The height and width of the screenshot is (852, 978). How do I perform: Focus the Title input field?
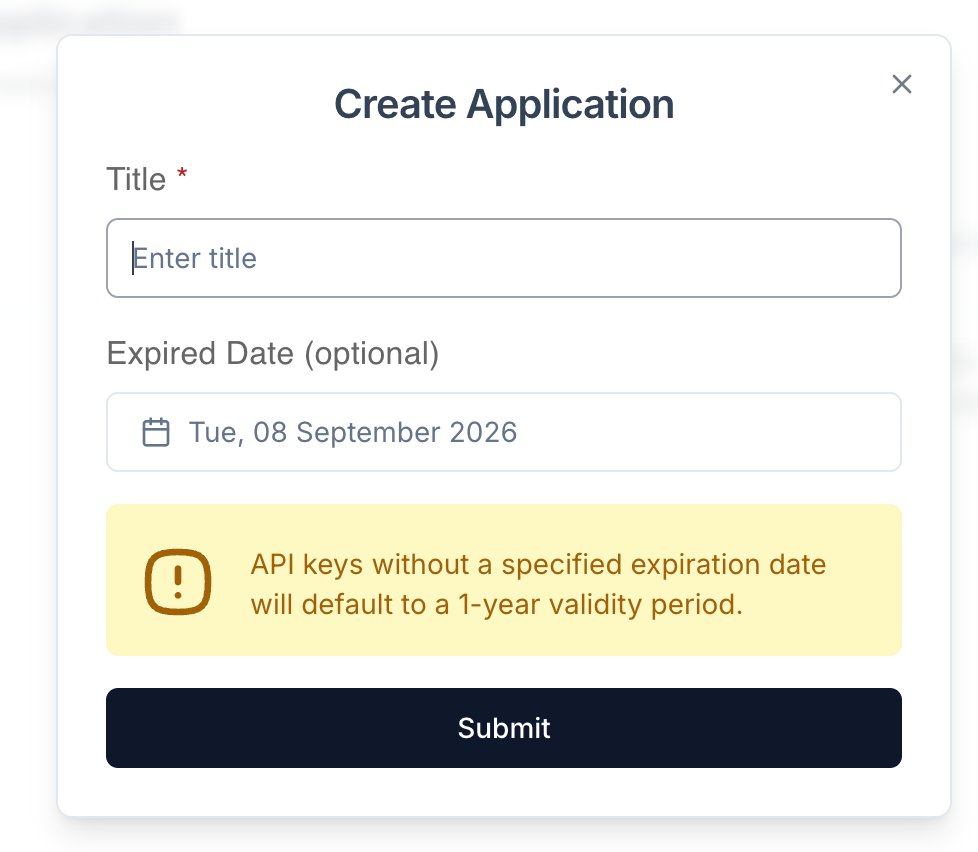click(504, 258)
